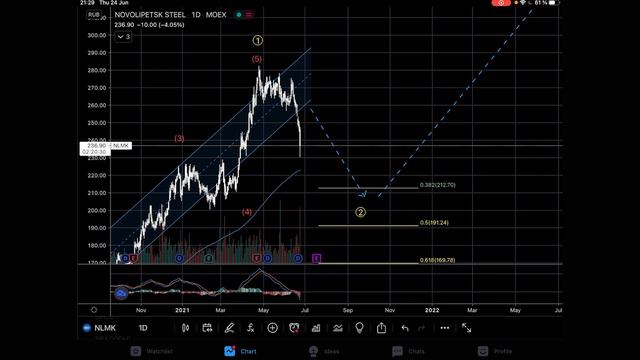This screenshot has height=360, width=640.
Task: Tap the 300.00 price axis label
Action: tap(97, 35)
